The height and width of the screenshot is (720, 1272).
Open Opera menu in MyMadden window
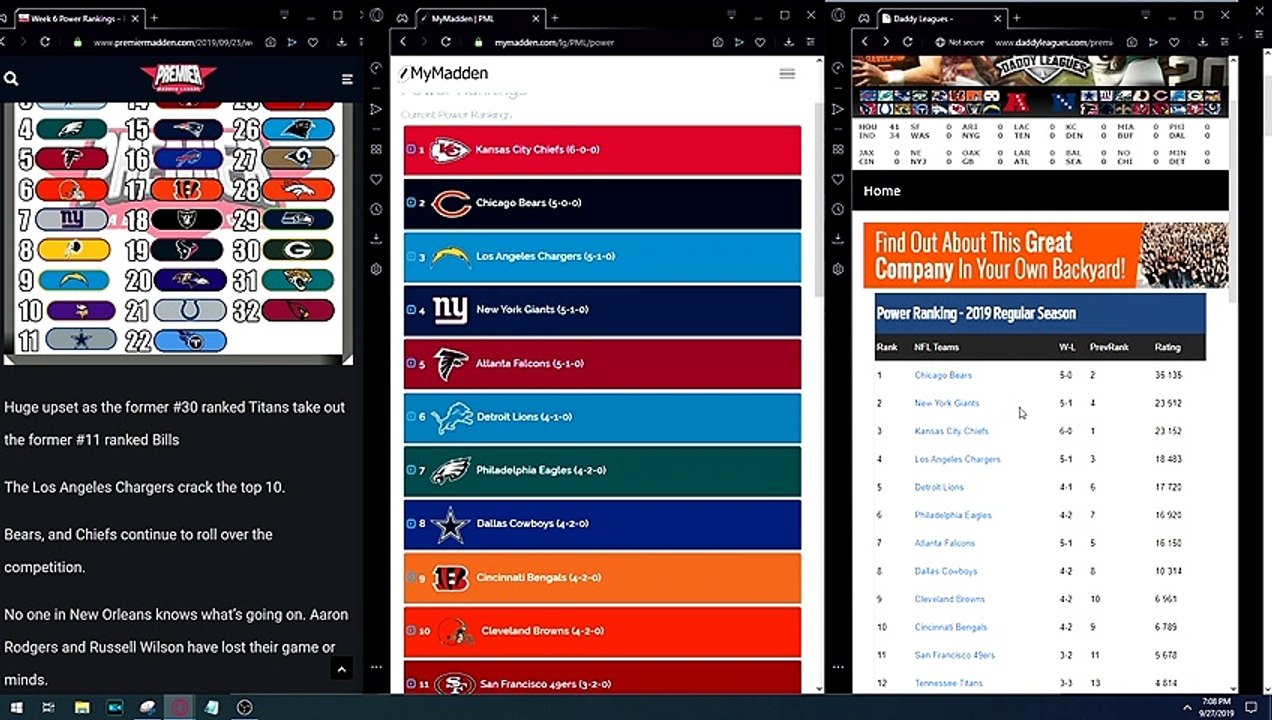click(x=376, y=16)
